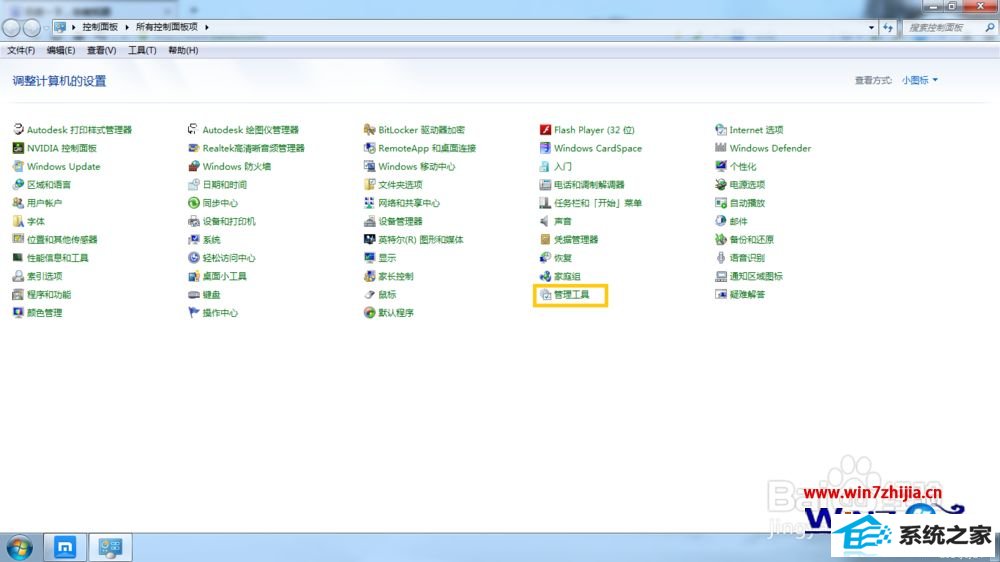Open the 位置和其他传感器 link

pyautogui.click(x=62, y=240)
